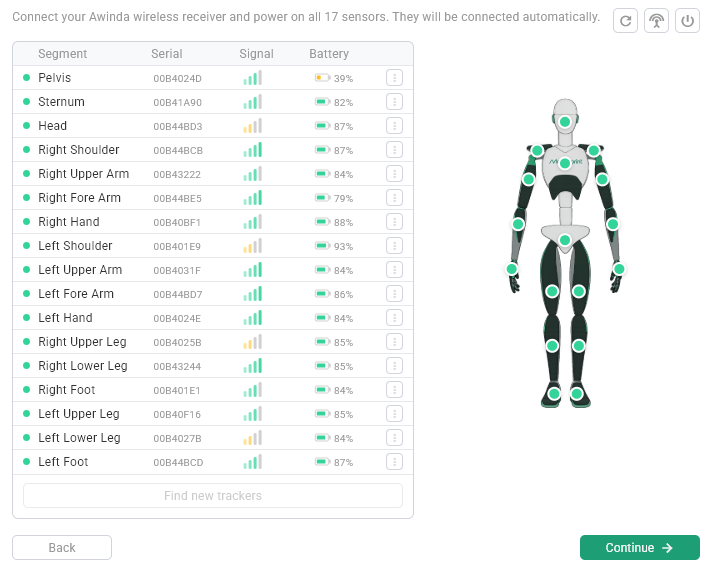Screen dimensions: 711x572
Task: Open options menu for Right Shoulder row
Action: 394,150
